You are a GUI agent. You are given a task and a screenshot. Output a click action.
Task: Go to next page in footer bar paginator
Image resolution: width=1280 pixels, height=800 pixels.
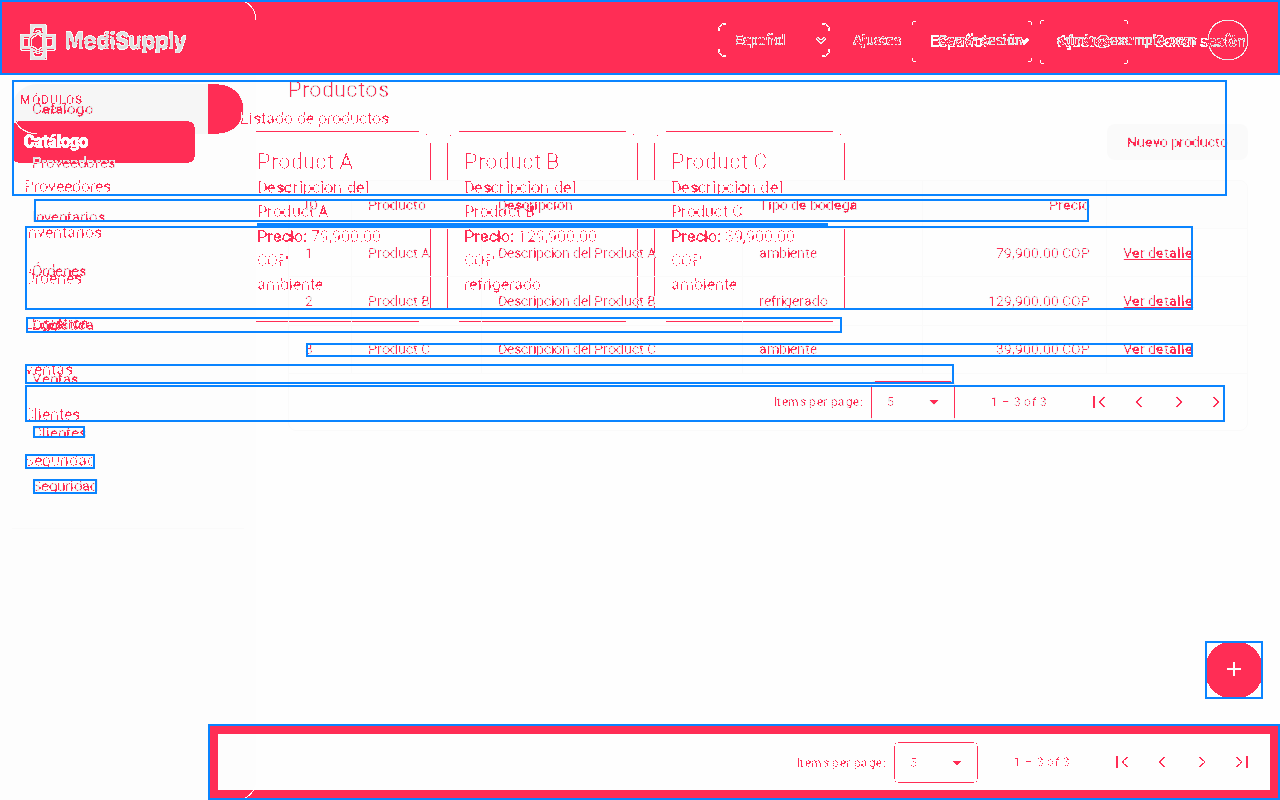click(1202, 762)
